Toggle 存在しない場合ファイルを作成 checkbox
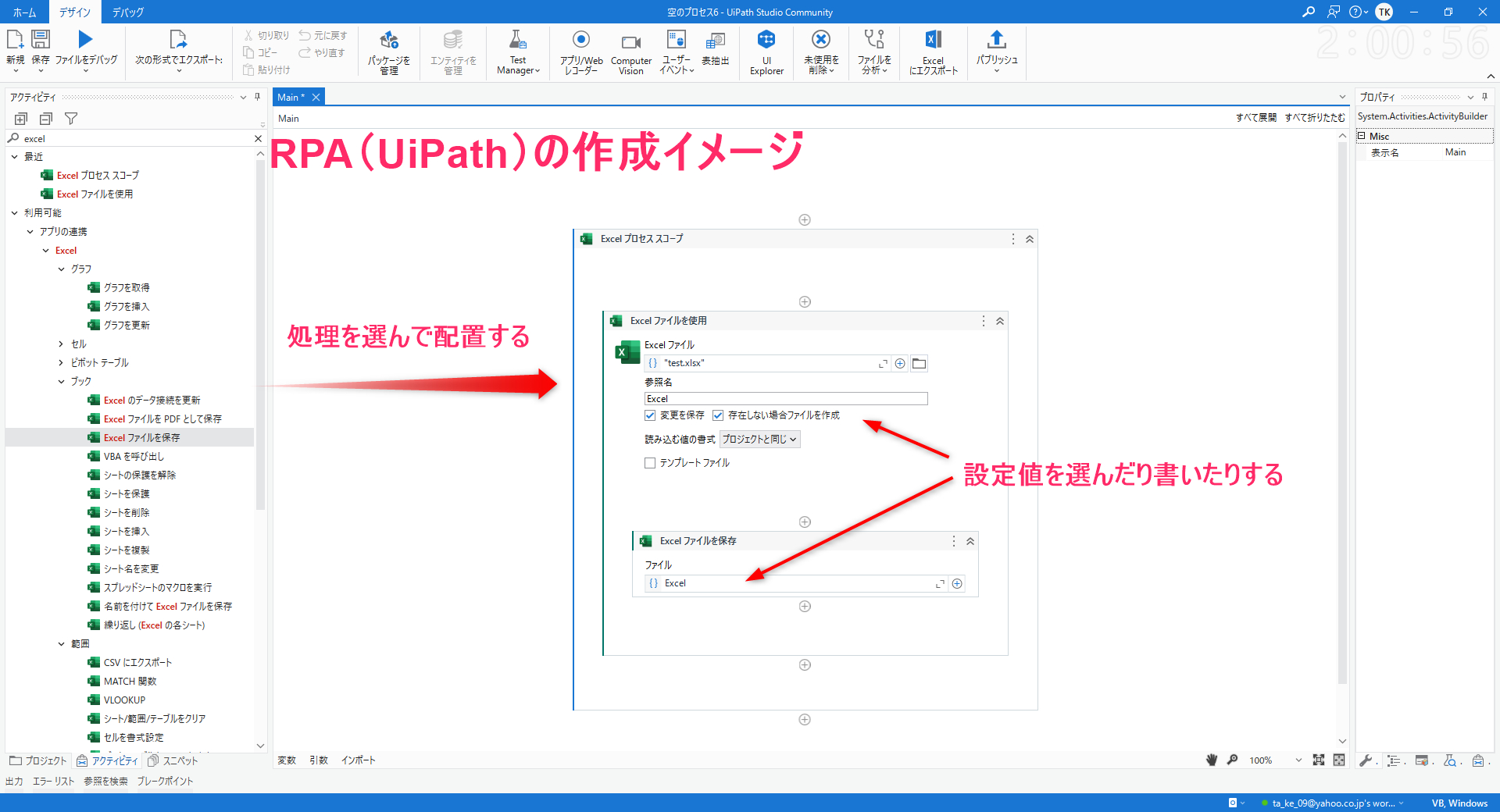 click(718, 415)
